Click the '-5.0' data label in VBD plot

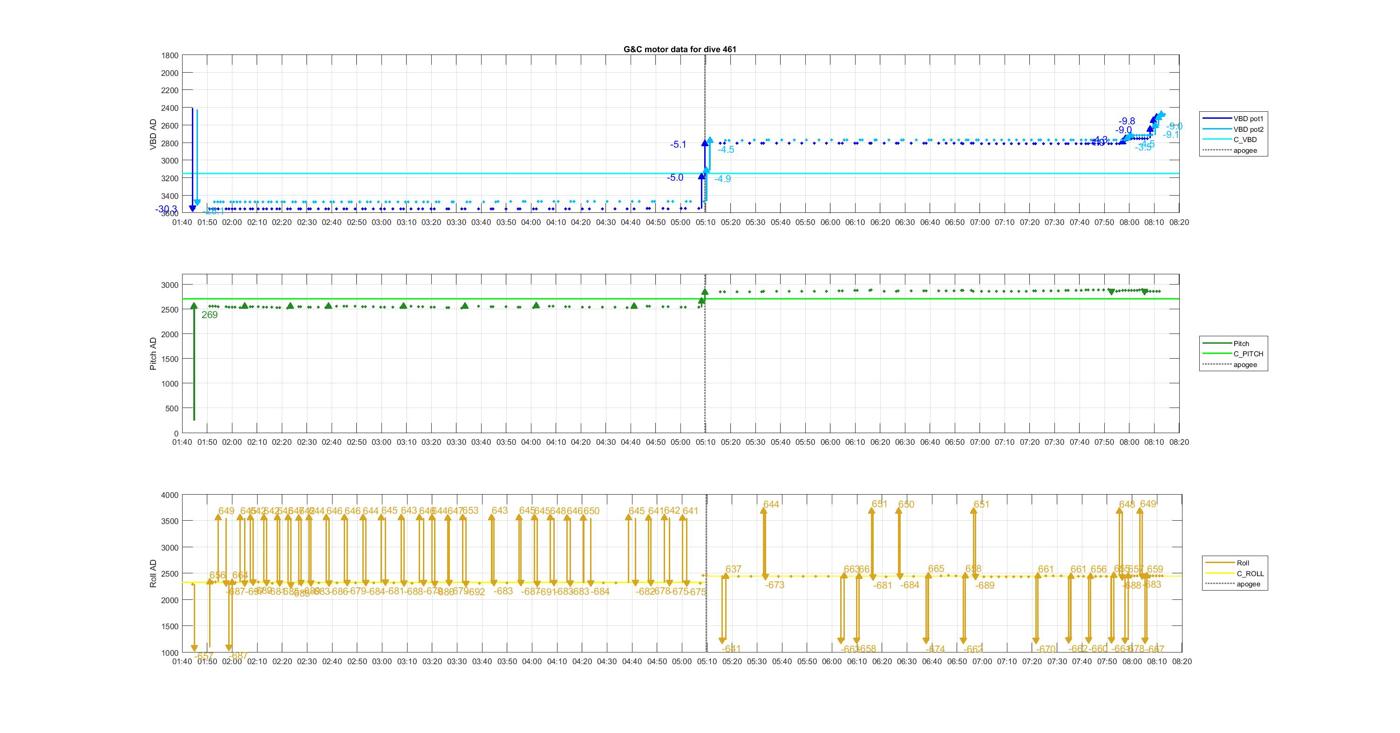[x=676, y=178]
